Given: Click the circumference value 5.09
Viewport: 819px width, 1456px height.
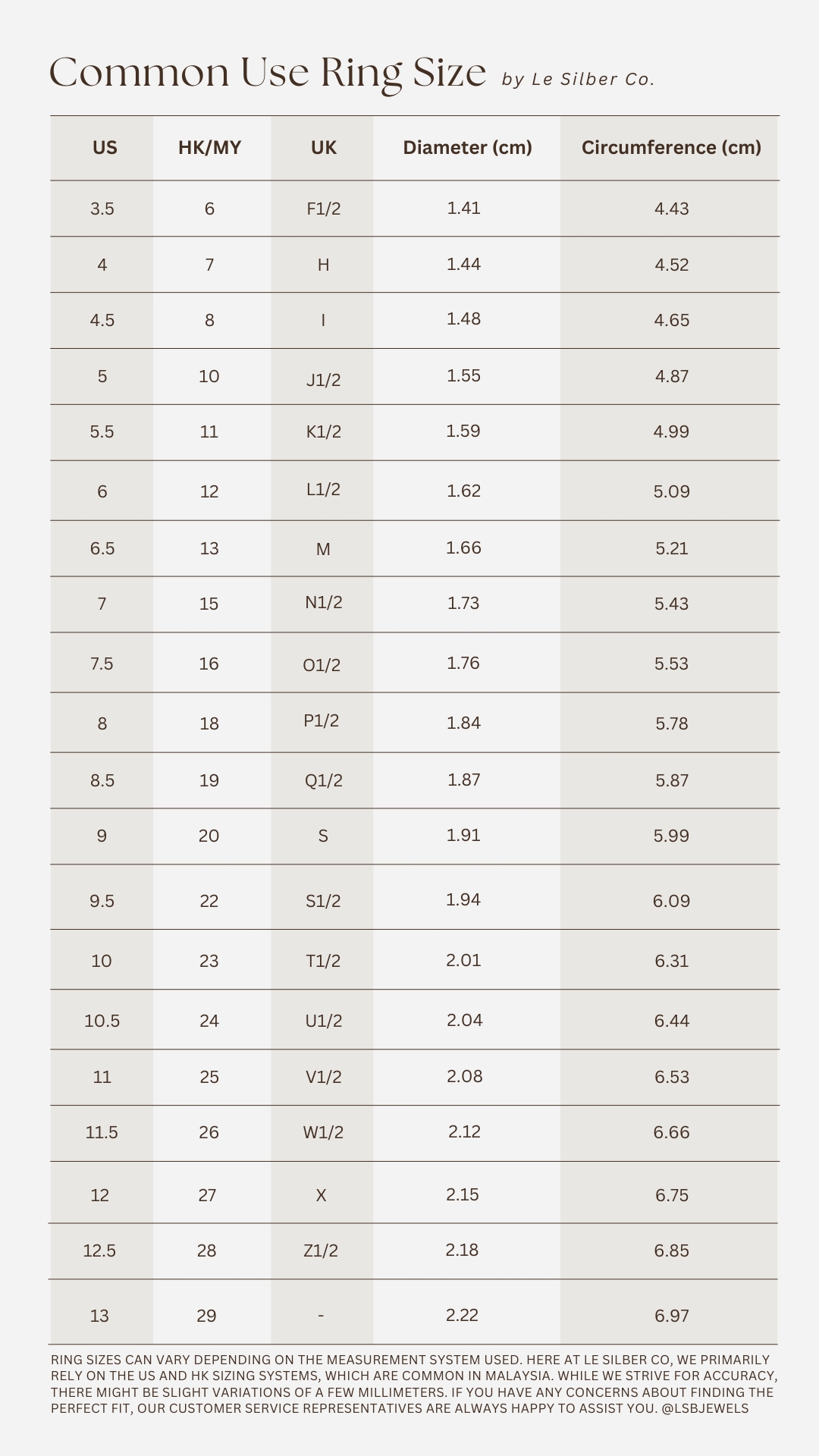Looking at the screenshot, I should 671,491.
